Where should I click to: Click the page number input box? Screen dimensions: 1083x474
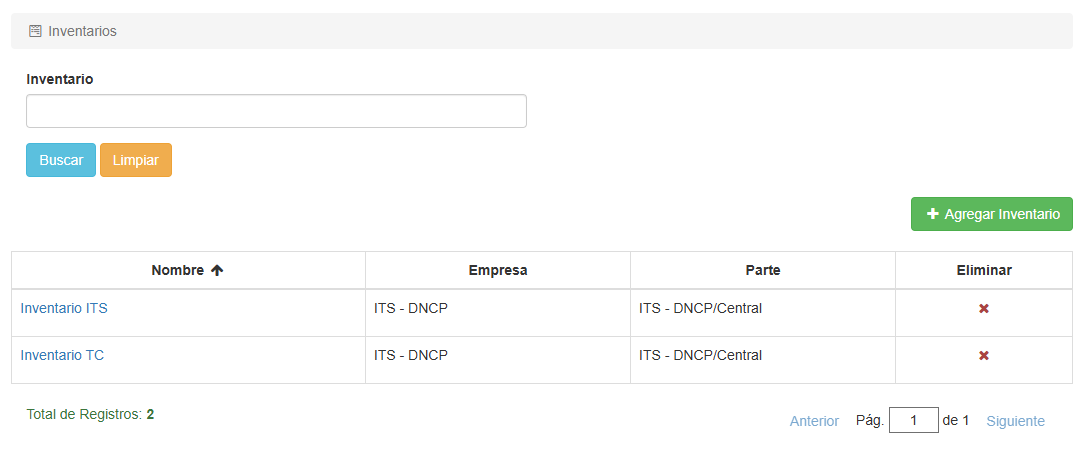(913, 421)
